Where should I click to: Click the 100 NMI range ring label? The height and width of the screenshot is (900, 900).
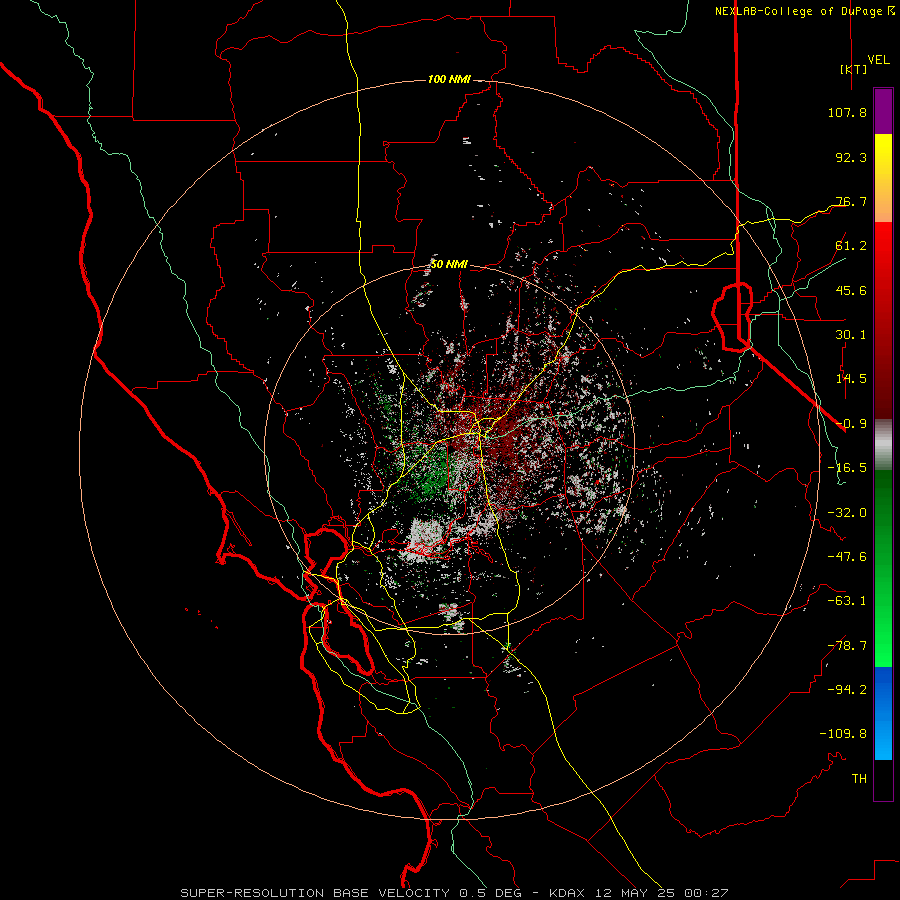(449, 79)
